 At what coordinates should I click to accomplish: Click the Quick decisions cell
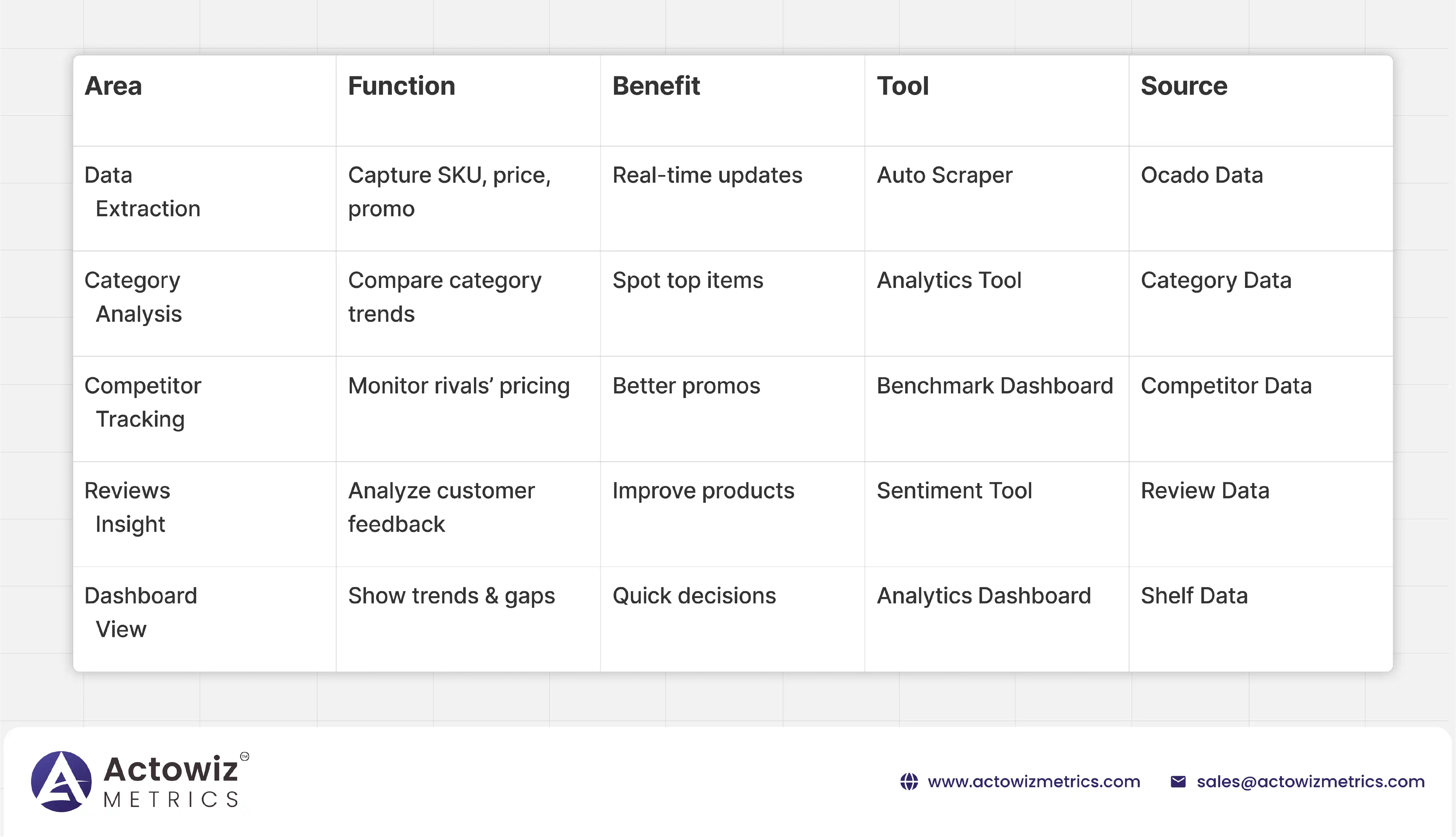point(694,596)
